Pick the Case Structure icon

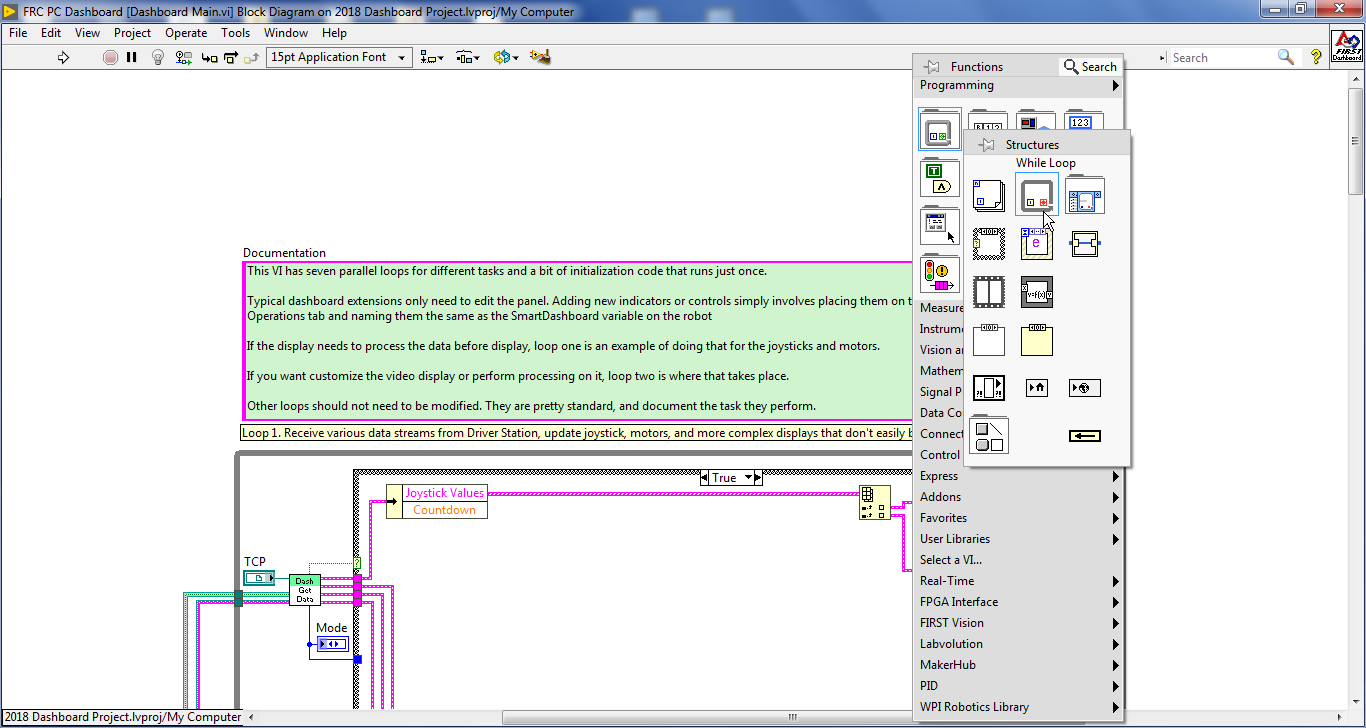tap(989, 243)
